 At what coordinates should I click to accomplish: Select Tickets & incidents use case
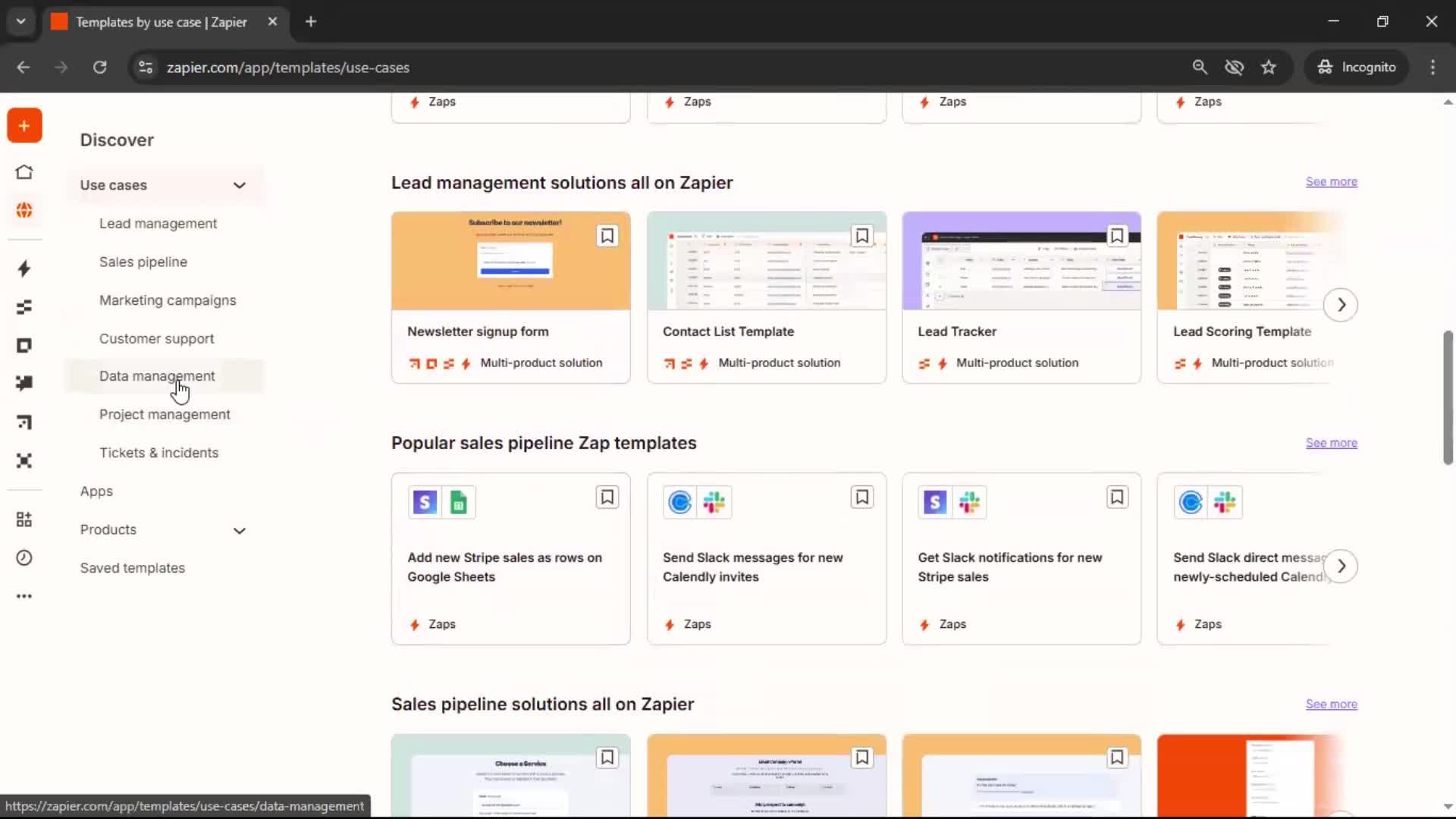pos(158,453)
